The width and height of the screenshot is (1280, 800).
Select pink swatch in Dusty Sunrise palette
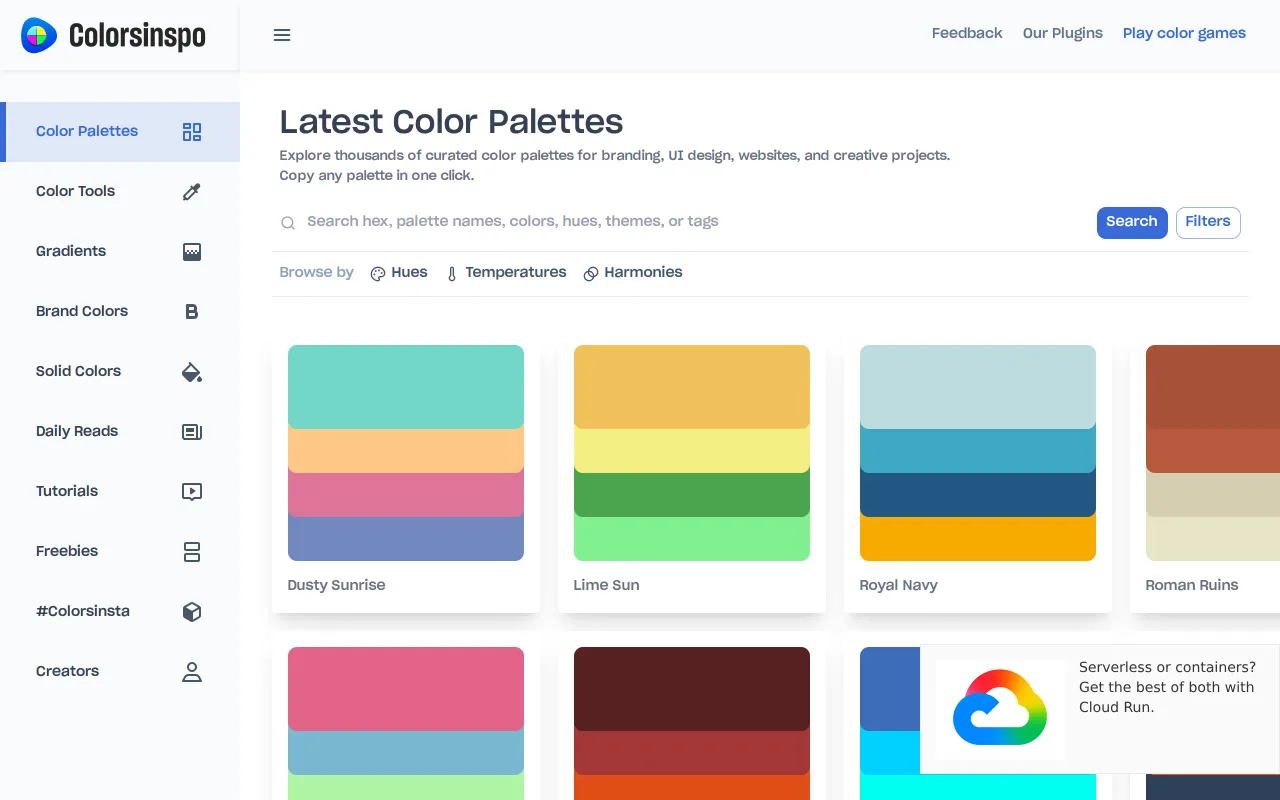click(x=406, y=495)
